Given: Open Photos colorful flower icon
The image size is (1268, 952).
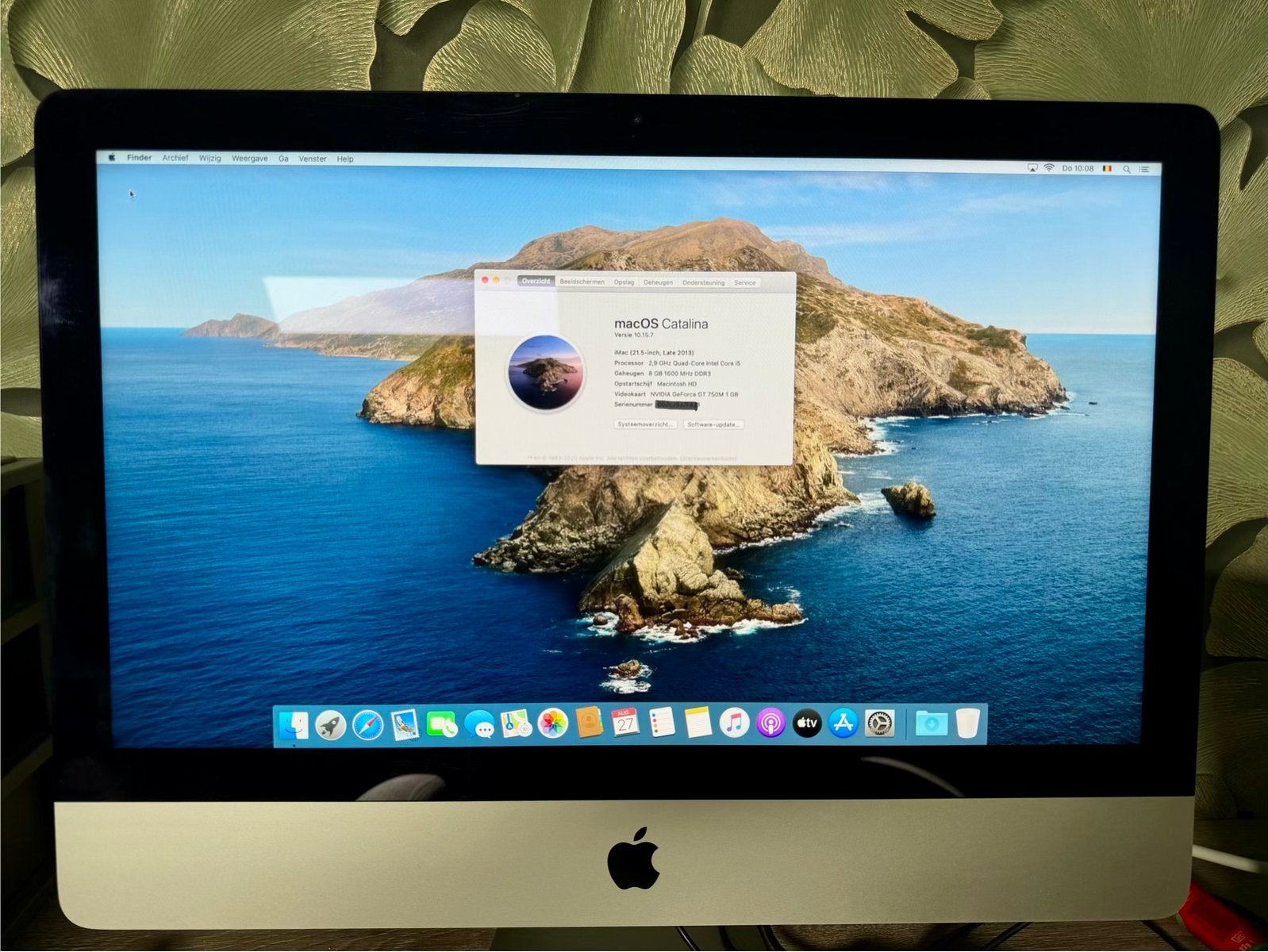Looking at the screenshot, I should click(553, 724).
